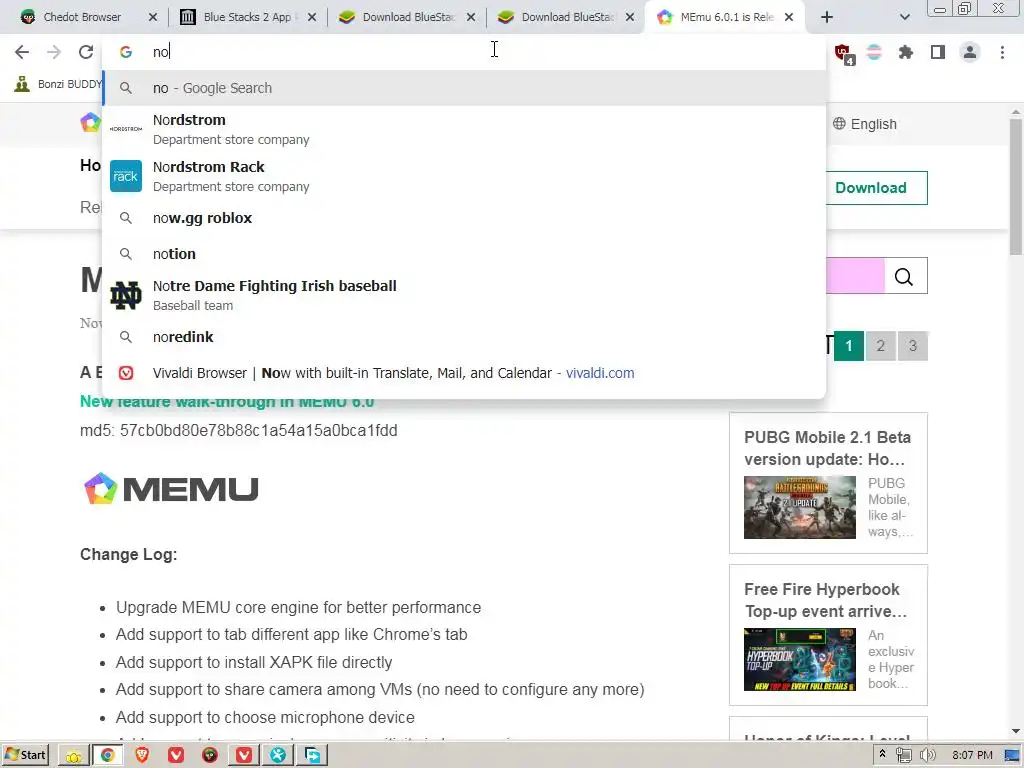Choose the Nordstrom Rack suggestion

[x=464, y=176]
